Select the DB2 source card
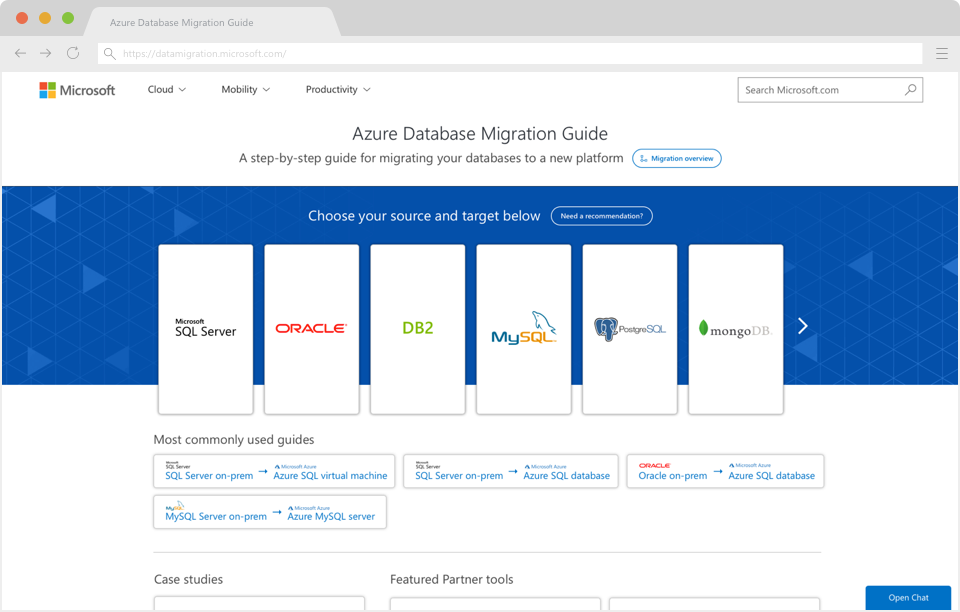The width and height of the screenshot is (960, 612). [418, 329]
